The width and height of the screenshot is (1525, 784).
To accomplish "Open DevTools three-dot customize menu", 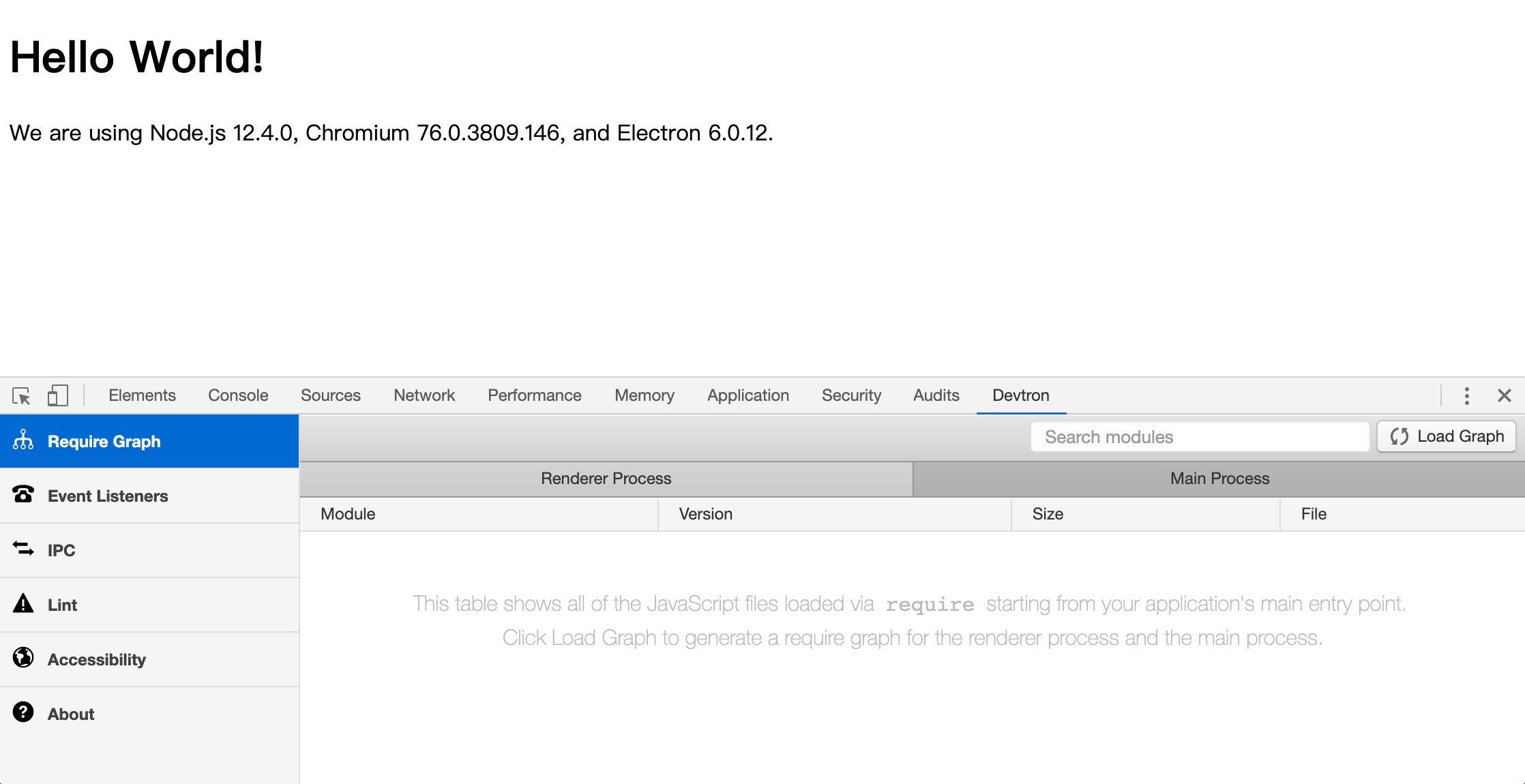I will tap(1466, 395).
